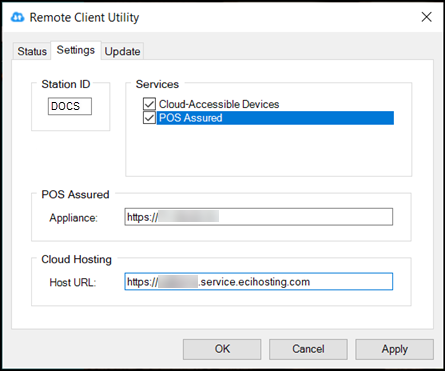Click empty area of the Services list
This screenshot has width=445, height=371.
tap(268, 150)
